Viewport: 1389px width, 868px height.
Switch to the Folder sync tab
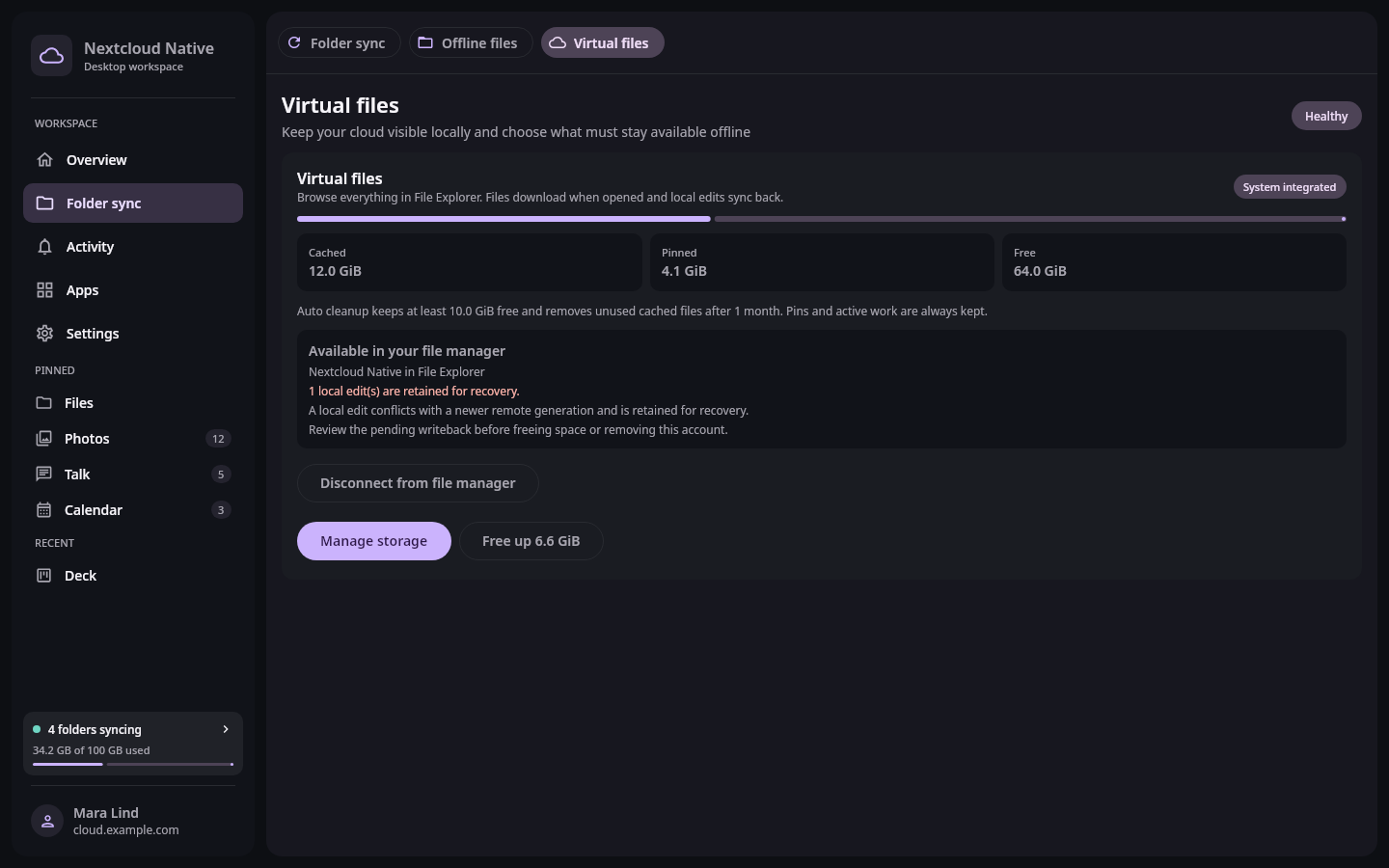[340, 42]
